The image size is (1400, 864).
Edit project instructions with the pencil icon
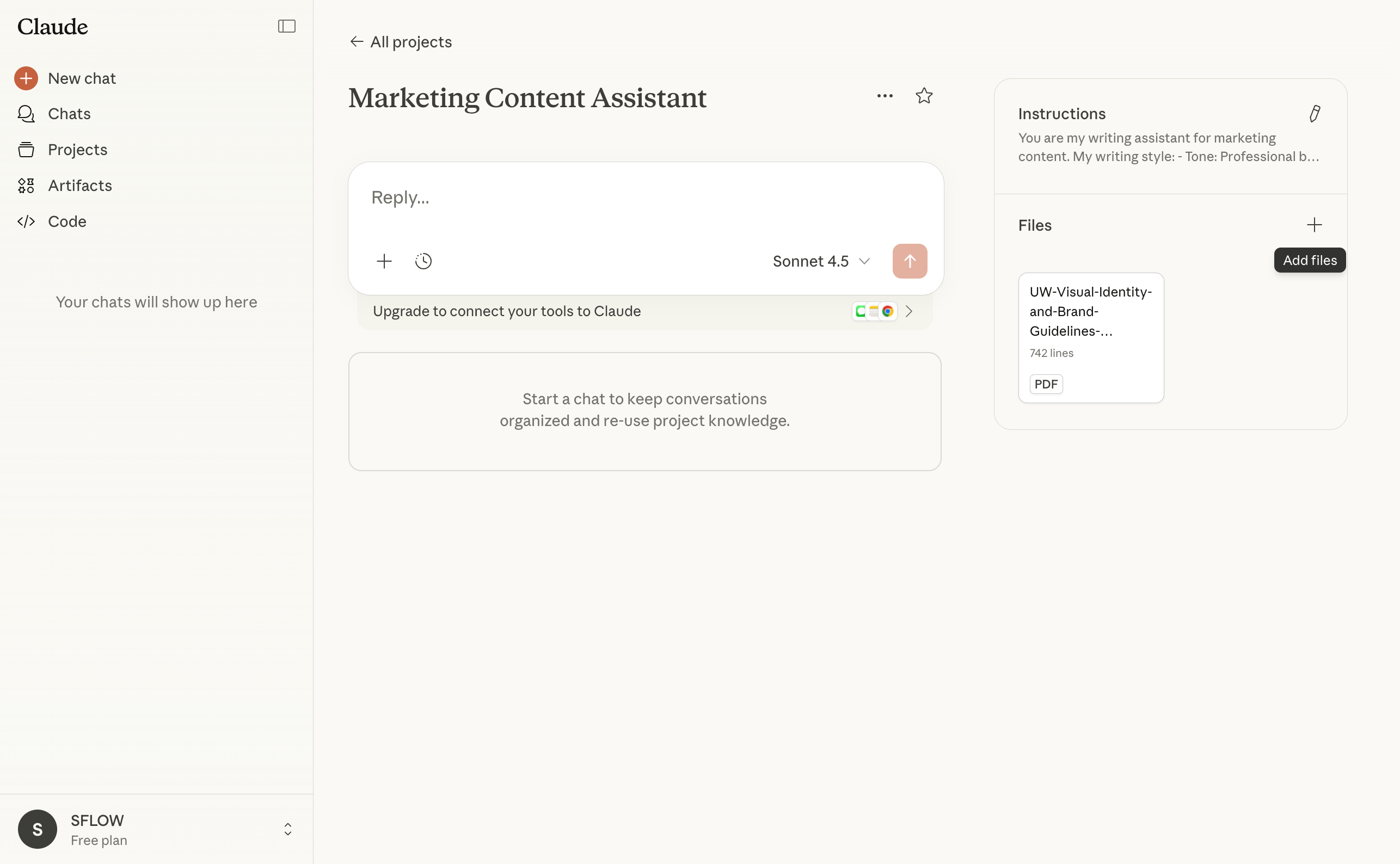point(1314,114)
